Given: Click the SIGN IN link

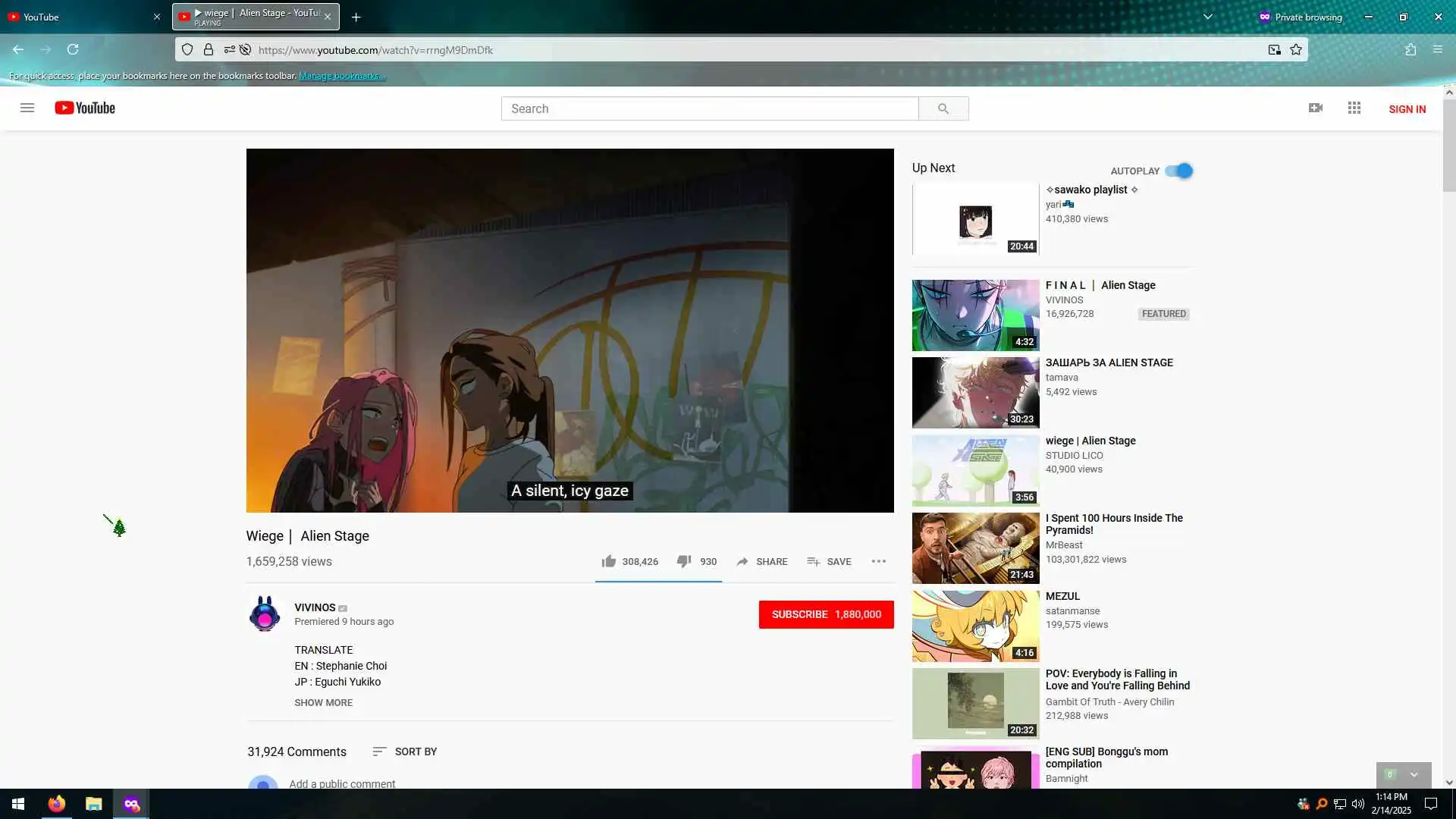Looking at the screenshot, I should (1407, 109).
